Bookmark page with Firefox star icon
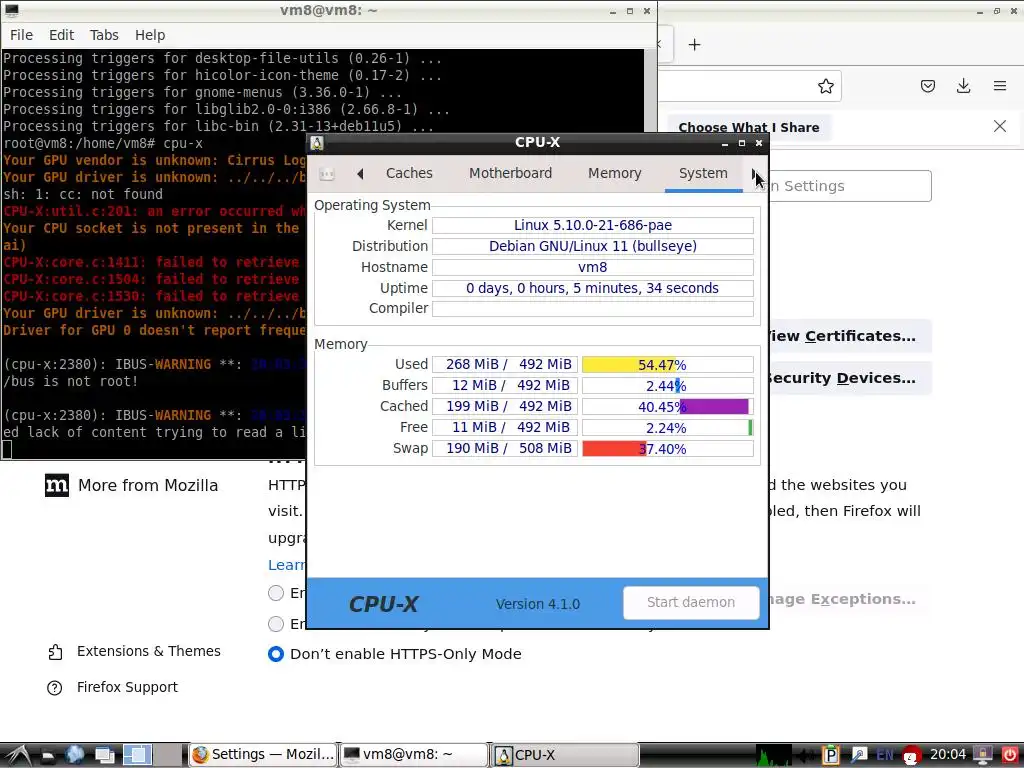Image resolution: width=1024 pixels, height=768 pixels. coord(825,86)
